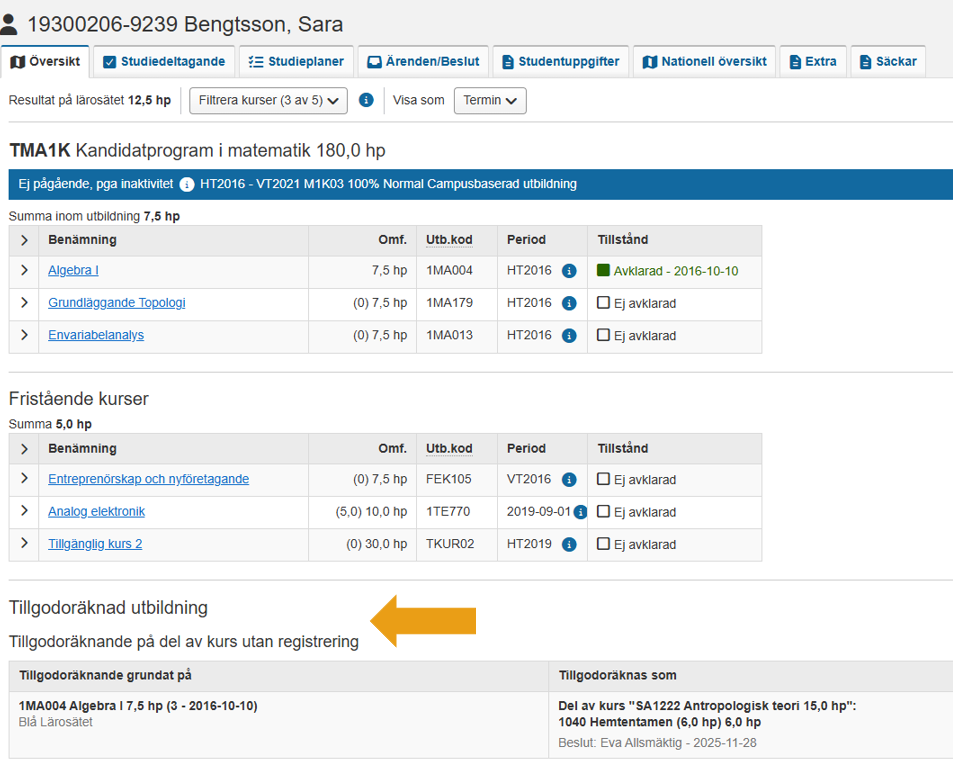Click Ej avklarad checkbox for Grundläggande Topologi
Viewport: 953px width, 759px height.
(603, 303)
